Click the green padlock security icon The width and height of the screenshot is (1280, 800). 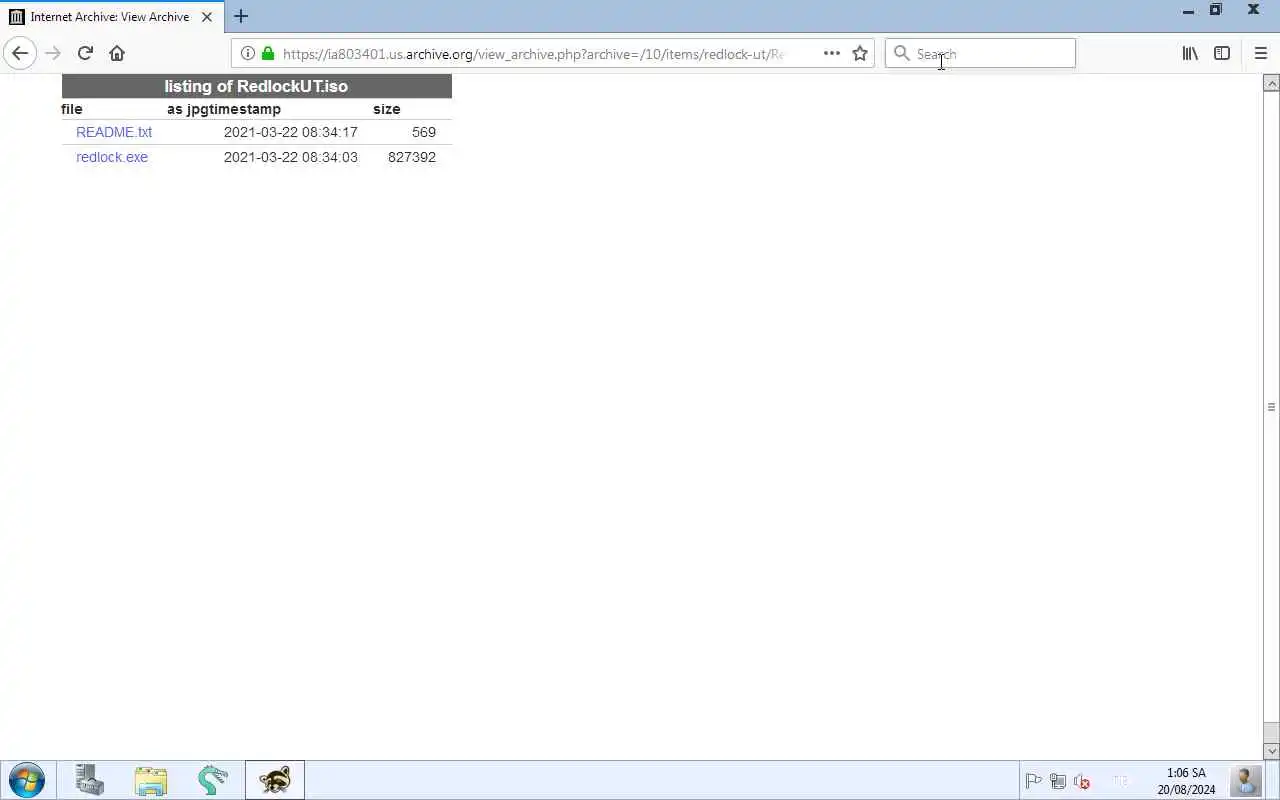click(267, 53)
